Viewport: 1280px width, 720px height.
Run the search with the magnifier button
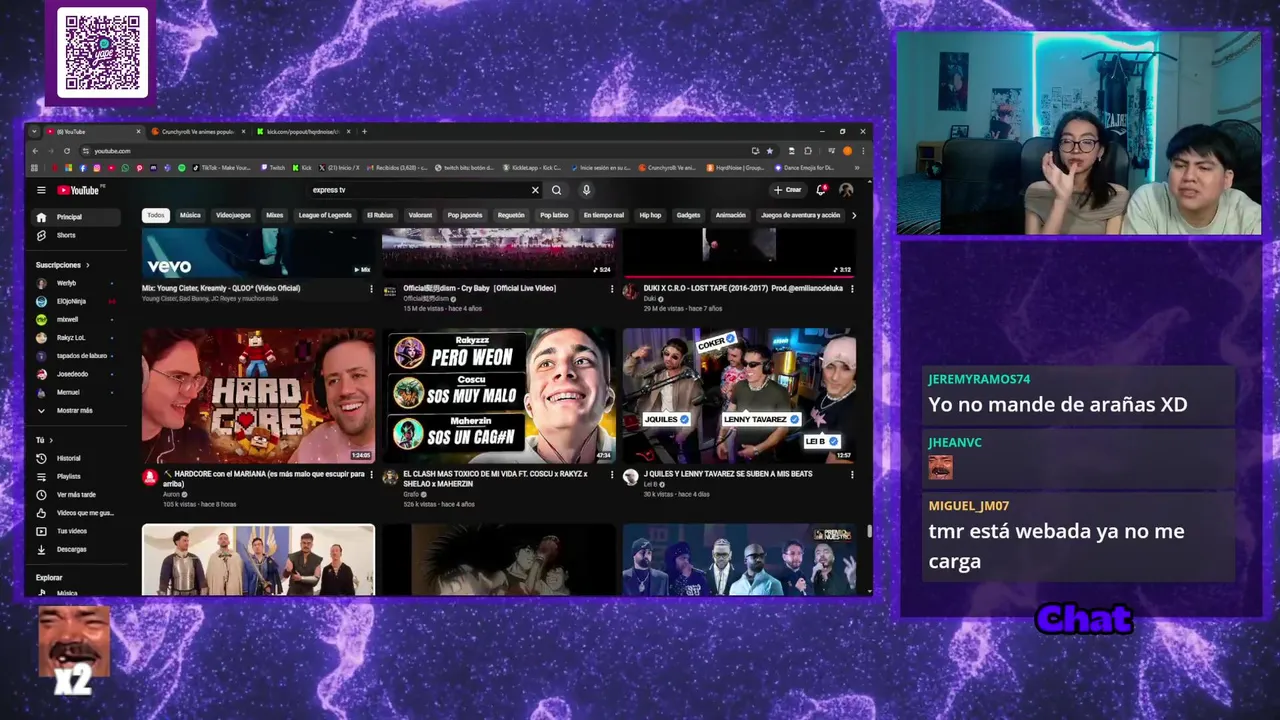click(557, 190)
